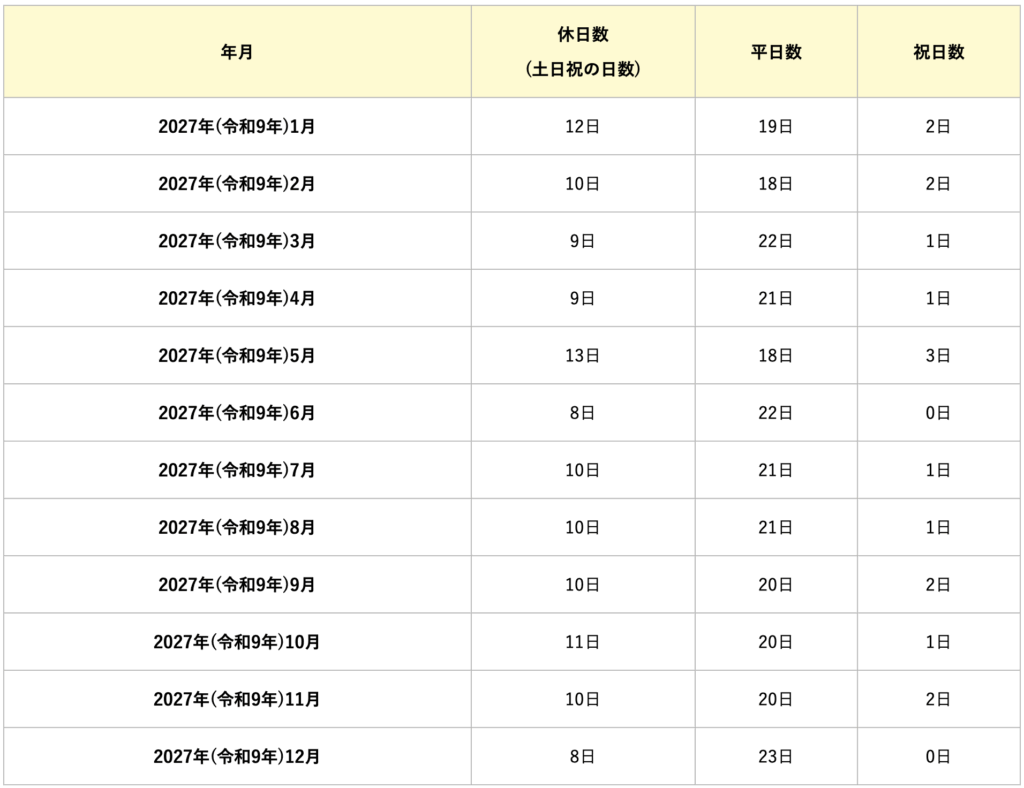
Task: Select the 2027年(令和9年)1月 row label
Action: (237, 127)
